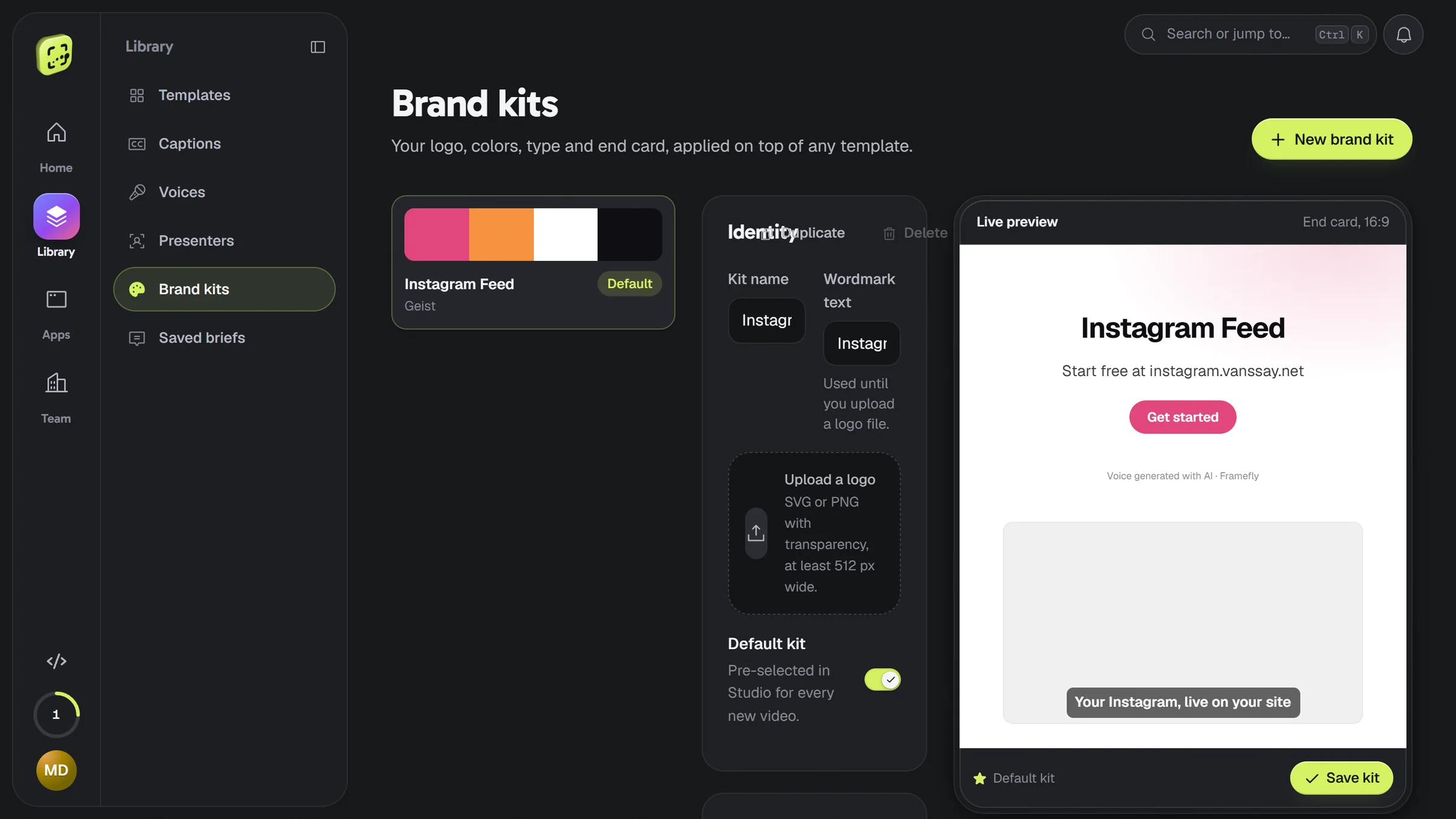The image size is (1456, 819).
Task: Select the black color swatch on the kit card
Action: pyautogui.click(x=630, y=235)
